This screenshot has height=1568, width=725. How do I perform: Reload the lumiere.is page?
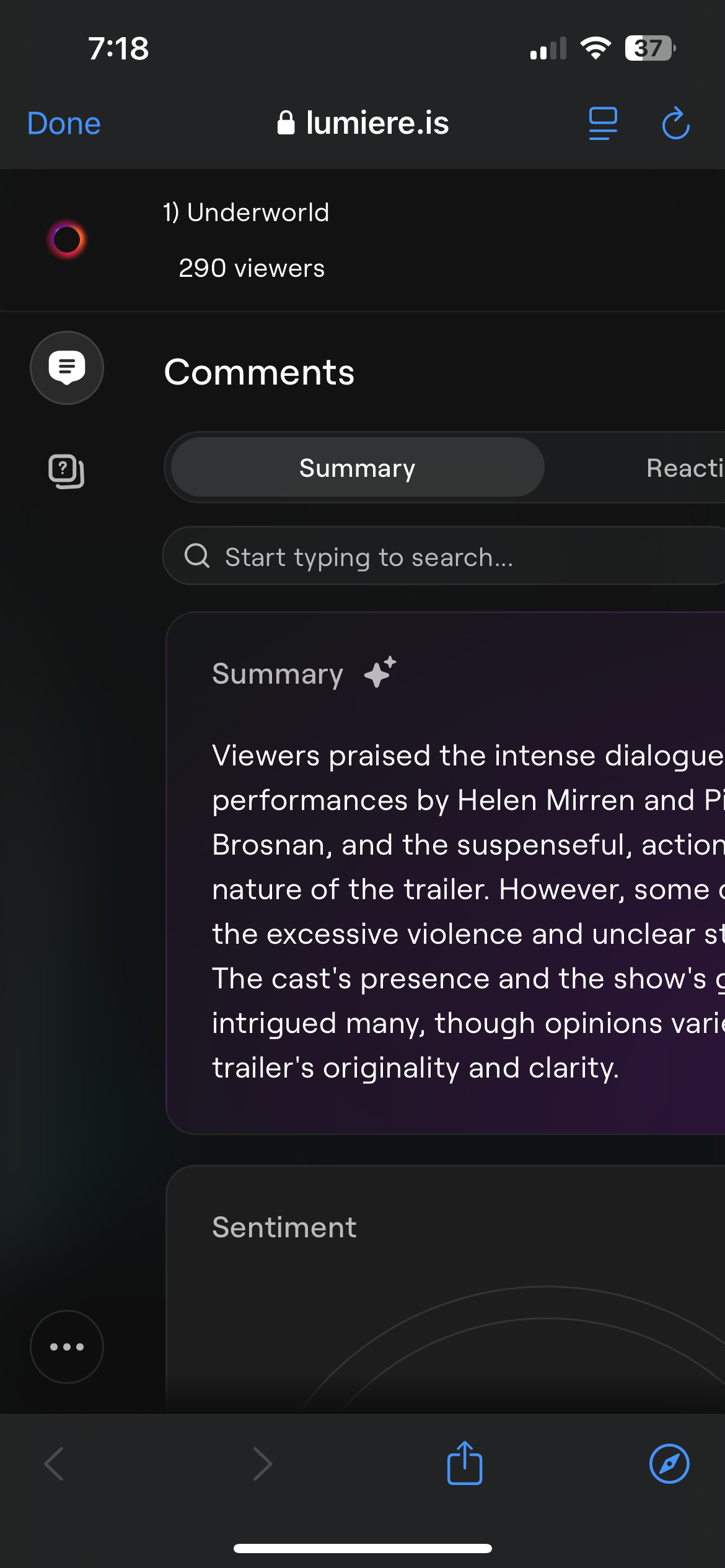pyautogui.click(x=675, y=123)
